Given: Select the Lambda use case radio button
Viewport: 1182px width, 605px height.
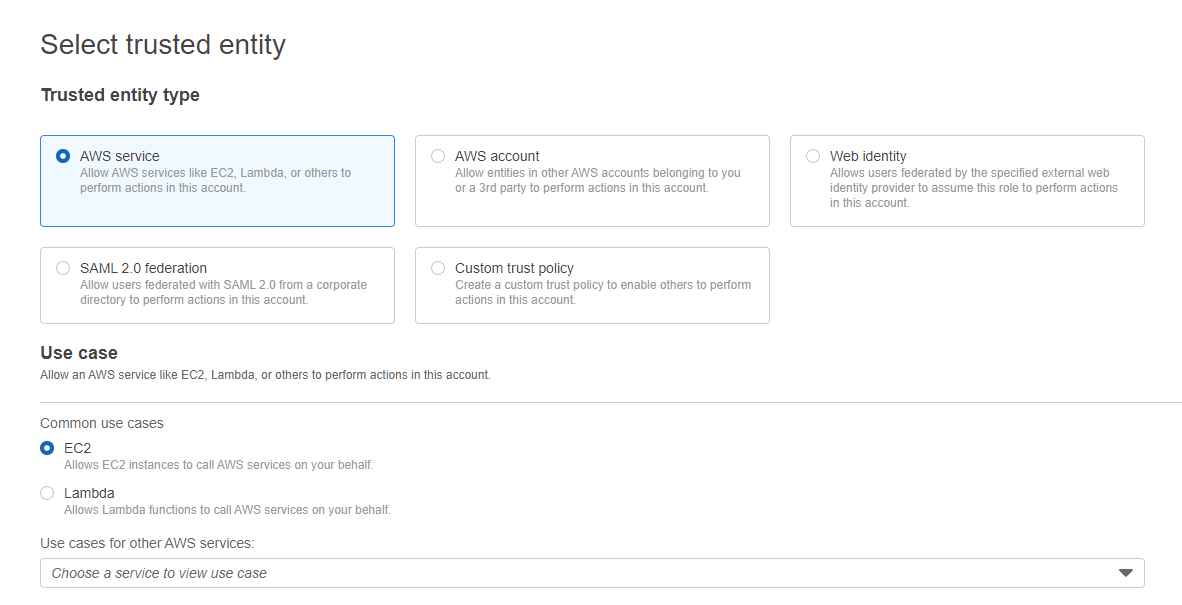Looking at the screenshot, I should (47, 493).
